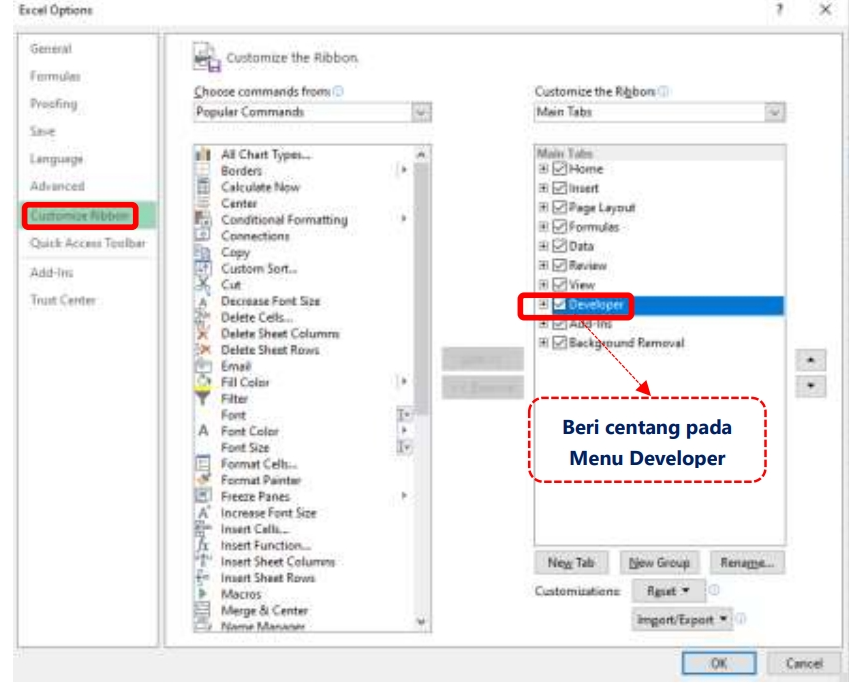Click the Merge & Center icon
This screenshot has width=849, height=684.
[x=203, y=610]
